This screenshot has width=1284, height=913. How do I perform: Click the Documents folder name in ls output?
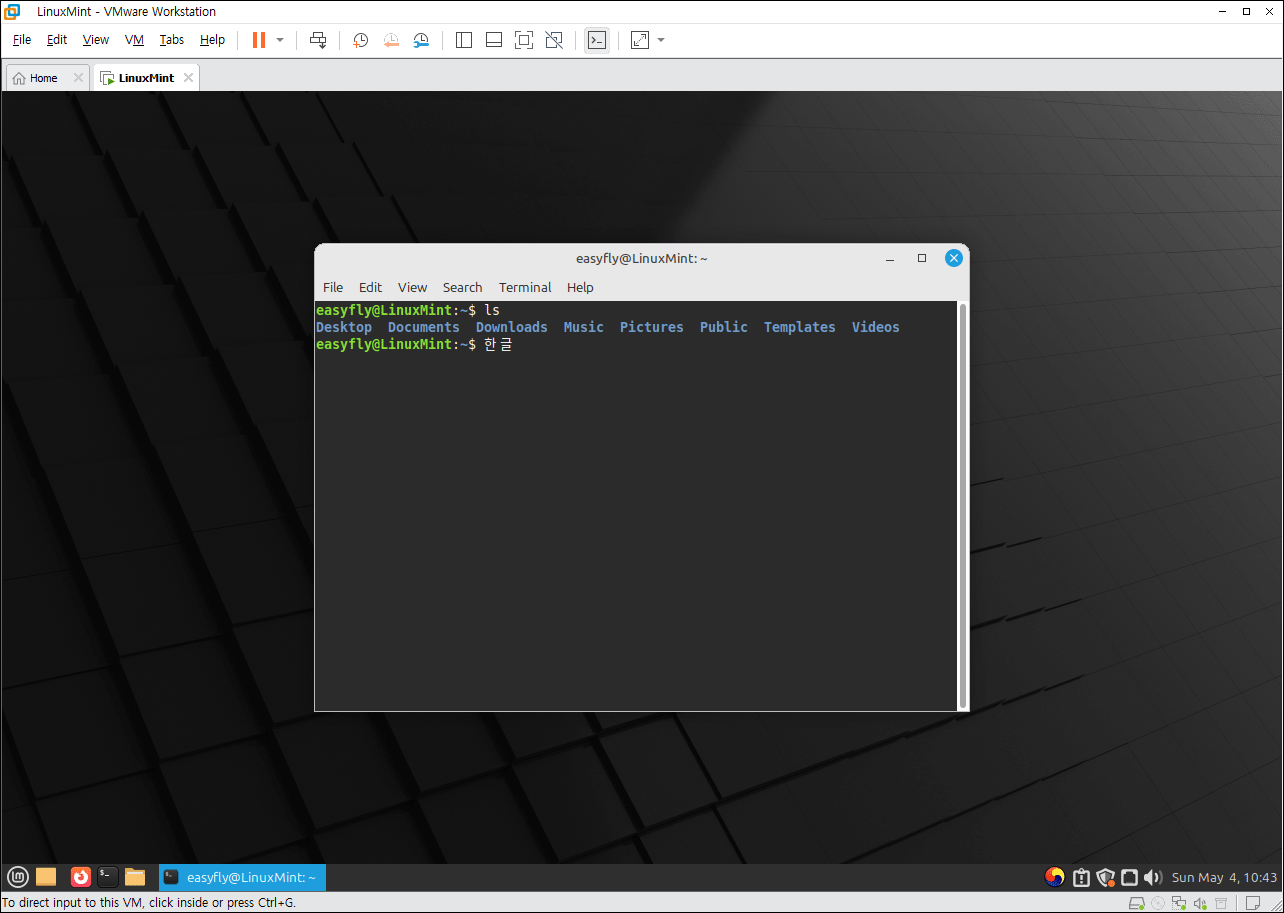[424, 327]
